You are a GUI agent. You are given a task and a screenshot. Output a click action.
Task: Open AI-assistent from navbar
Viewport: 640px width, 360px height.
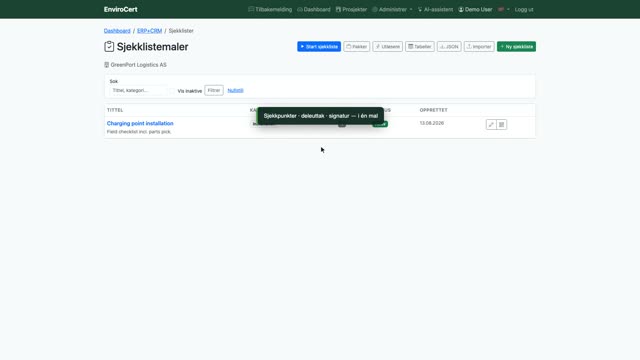[x=435, y=9]
